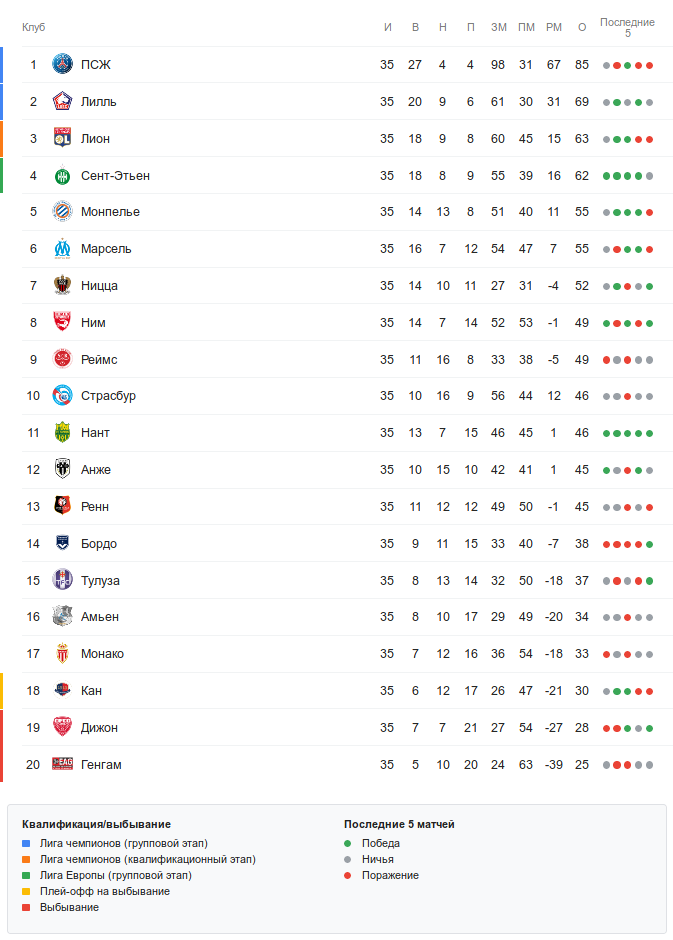
Task: Click the Strasbourg blue crest icon
Action: click(x=63, y=396)
